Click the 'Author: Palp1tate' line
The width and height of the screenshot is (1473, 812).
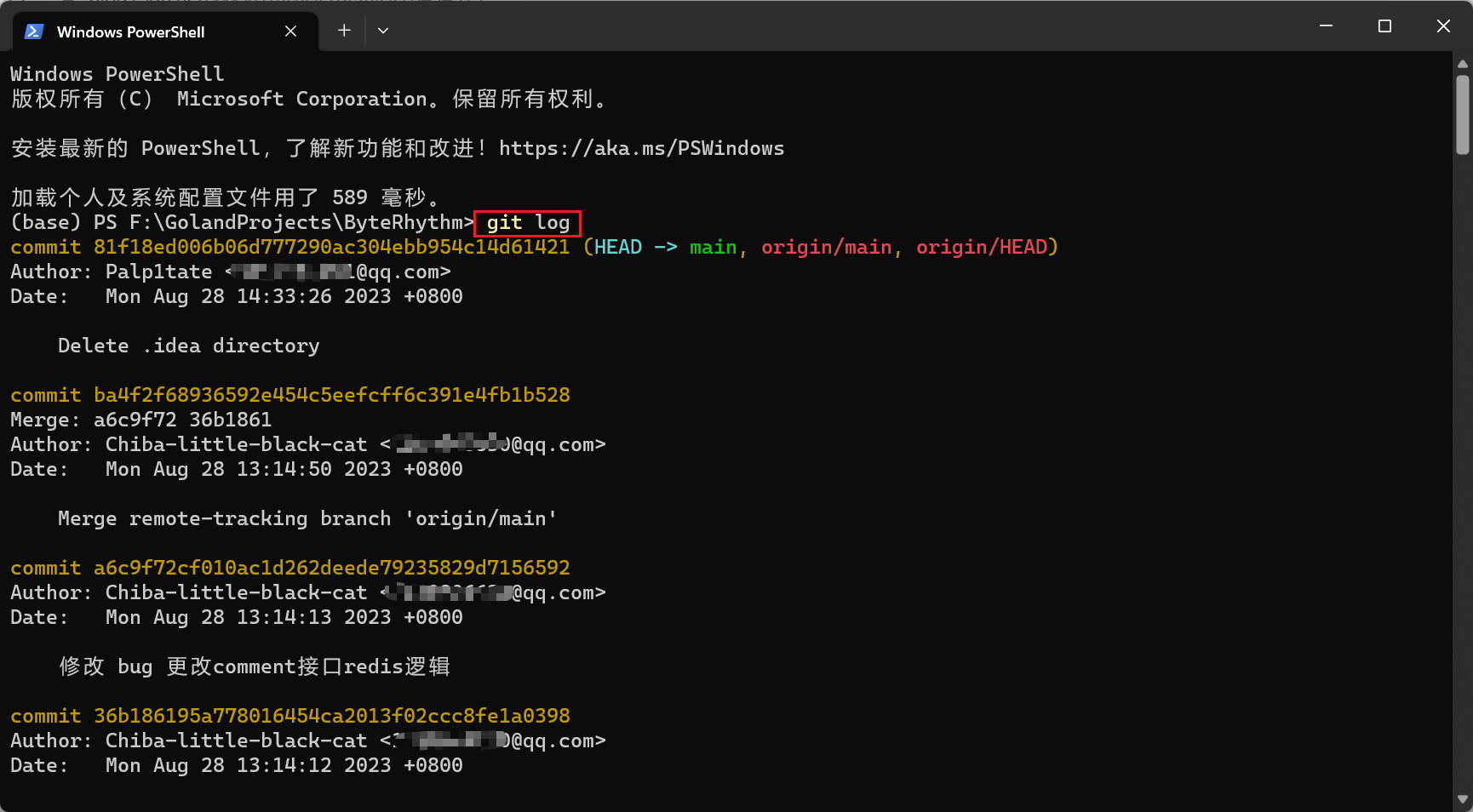pyautogui.click(x=230, y=272)
